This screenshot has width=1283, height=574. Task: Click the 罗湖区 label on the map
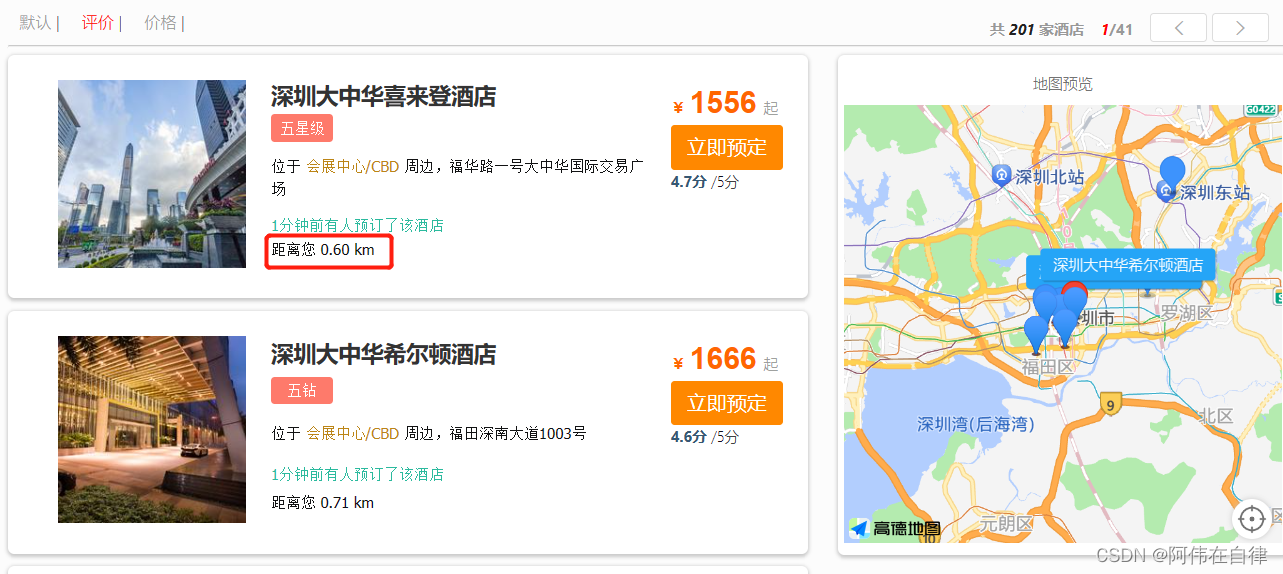pyautogui.click(x=1187, y=314)
